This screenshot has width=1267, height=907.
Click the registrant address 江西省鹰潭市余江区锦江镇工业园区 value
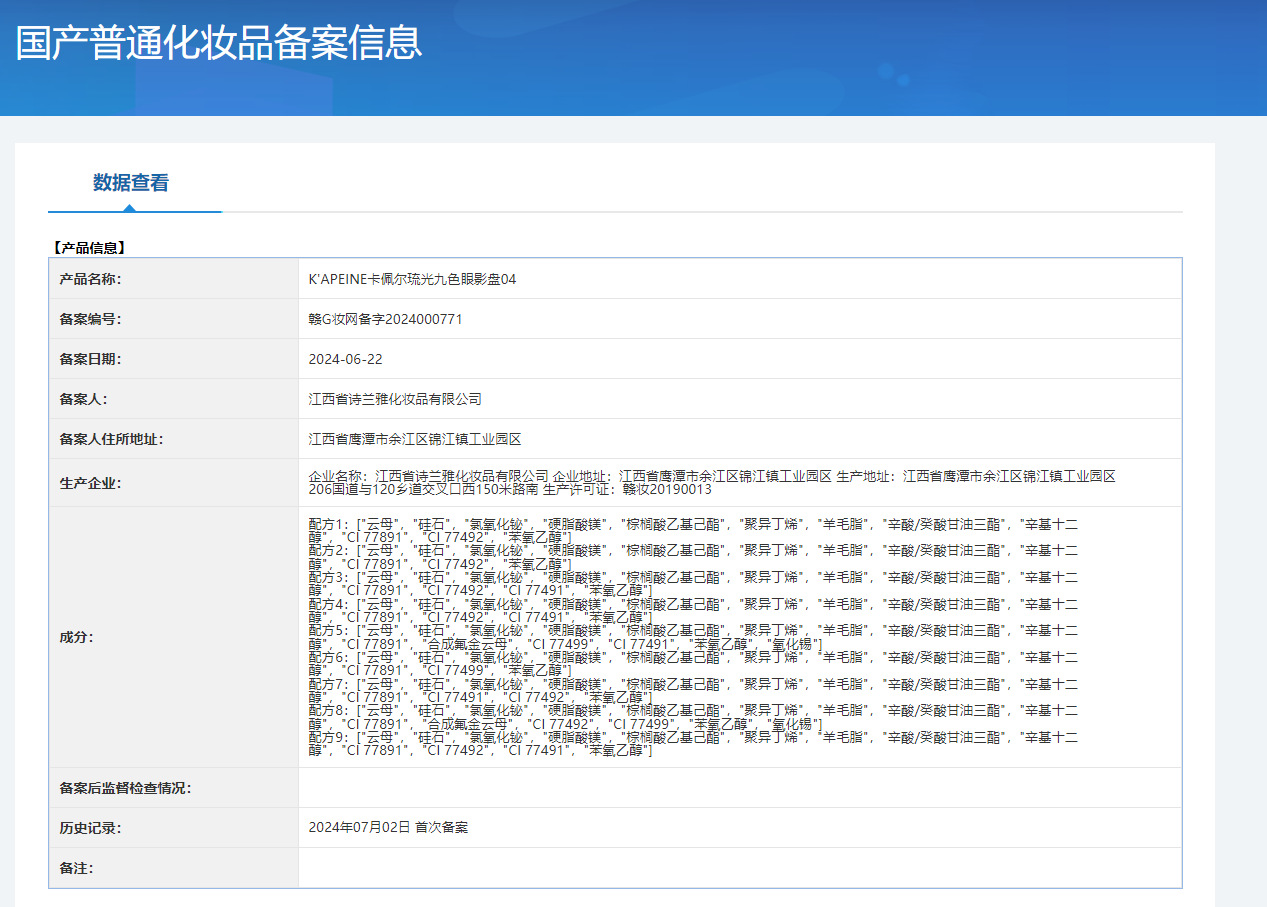415,439
